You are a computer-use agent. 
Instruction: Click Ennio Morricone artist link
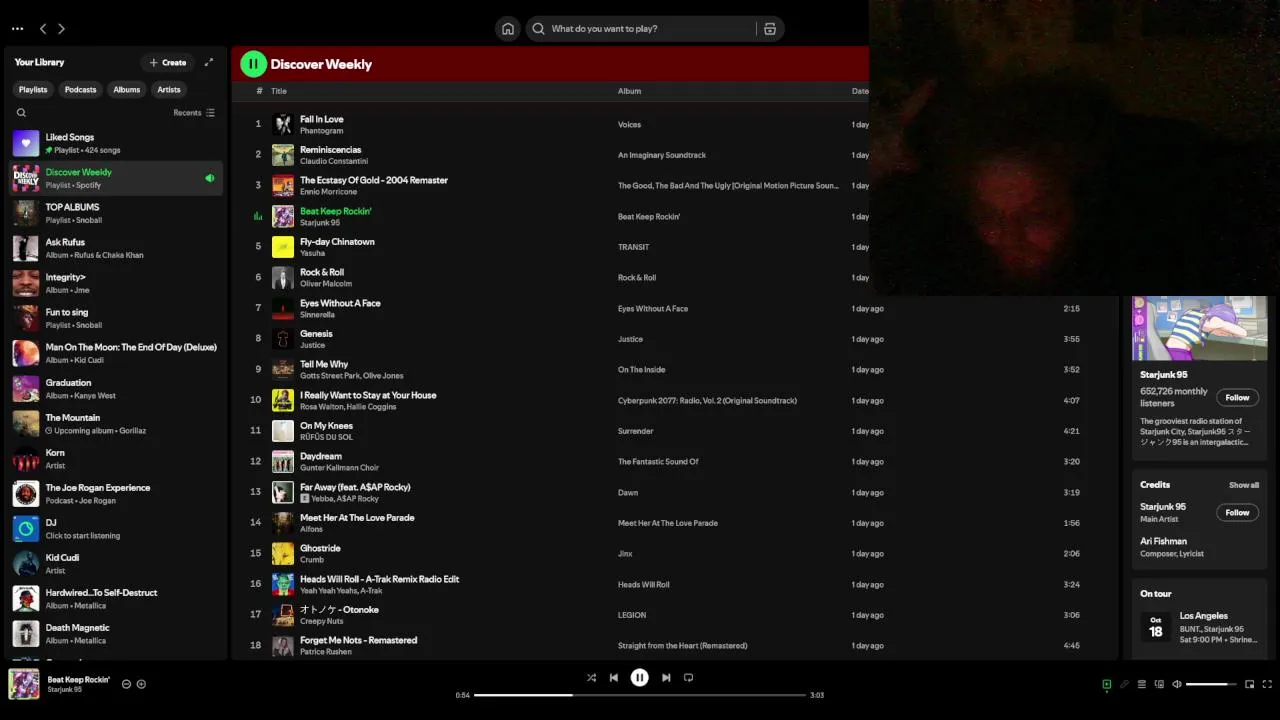pyautogui.click(x=326, y=192)
